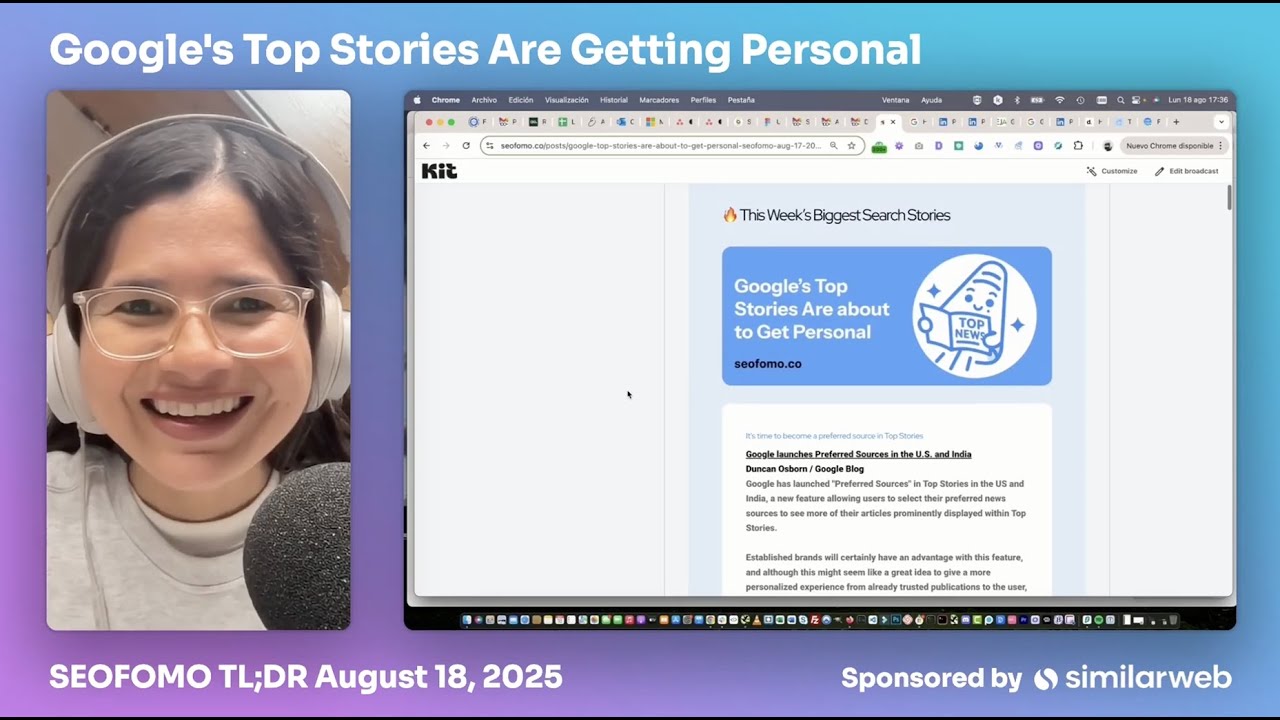Reload the page with the refresh icon

[466, 146]
